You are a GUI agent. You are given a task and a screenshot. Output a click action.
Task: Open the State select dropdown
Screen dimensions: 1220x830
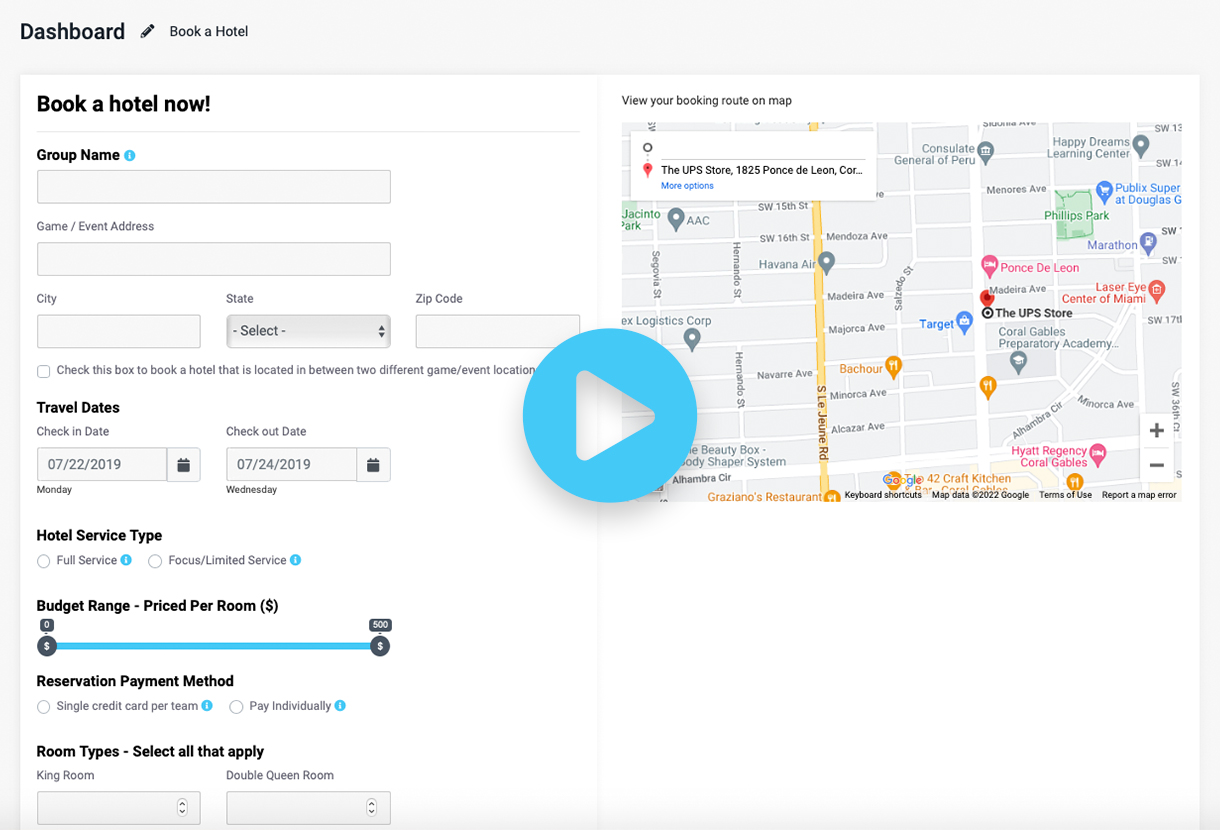click(x=308, y=331)
